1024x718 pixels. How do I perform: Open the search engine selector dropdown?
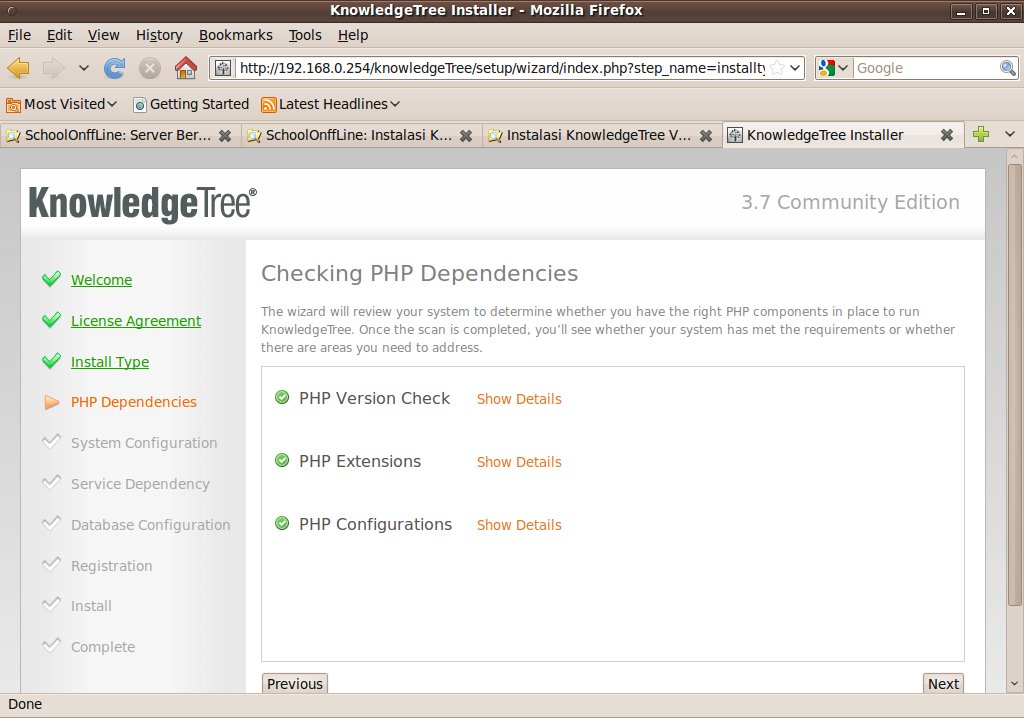(833, 68)
